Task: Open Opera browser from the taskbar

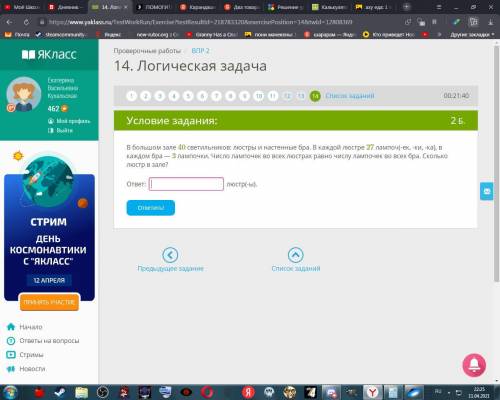Action: (206, 393)
